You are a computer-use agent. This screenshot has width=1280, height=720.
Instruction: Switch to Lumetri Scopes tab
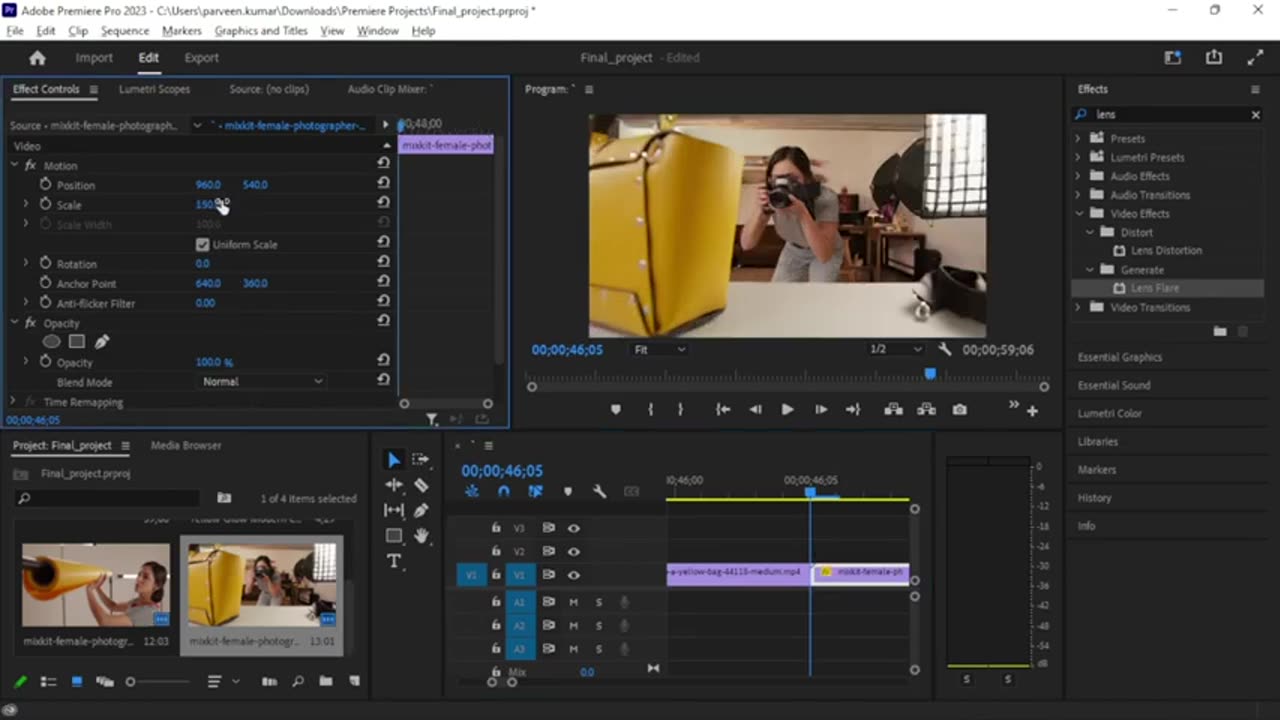click(x=154, y=89)
